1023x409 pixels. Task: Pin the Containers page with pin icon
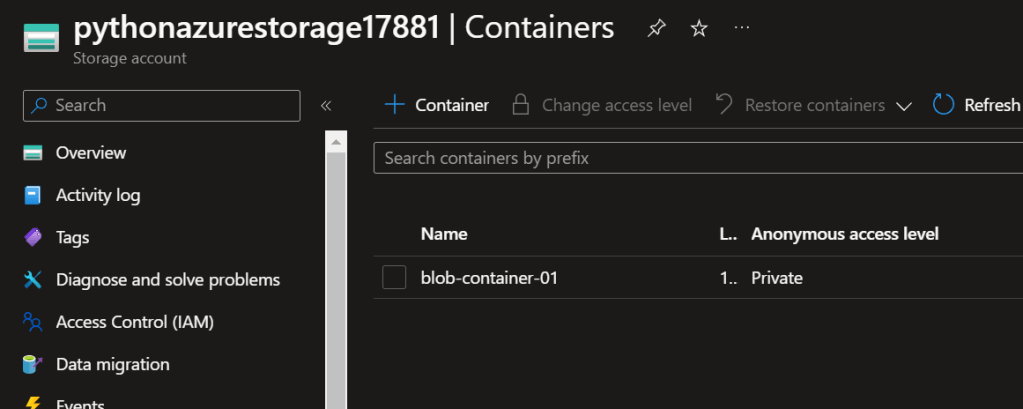tap(656, 29)
